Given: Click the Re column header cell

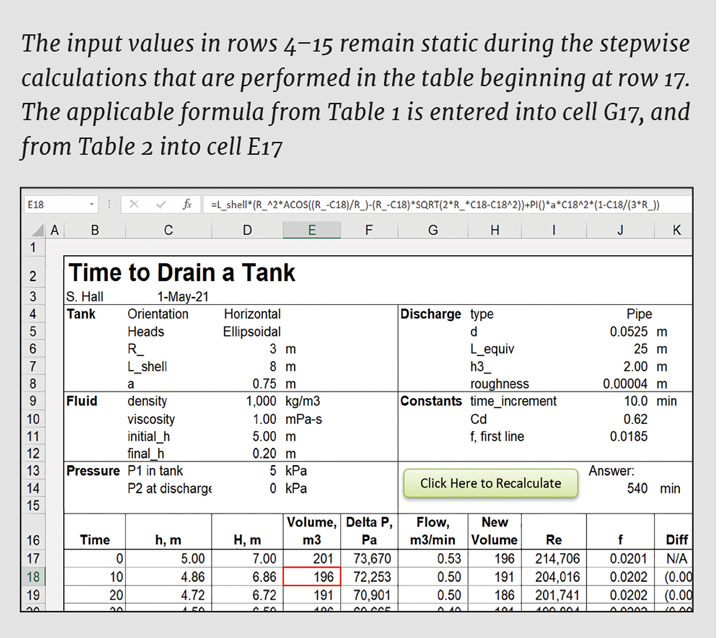Looking at the screenshot, I should [x=554, y=540].
